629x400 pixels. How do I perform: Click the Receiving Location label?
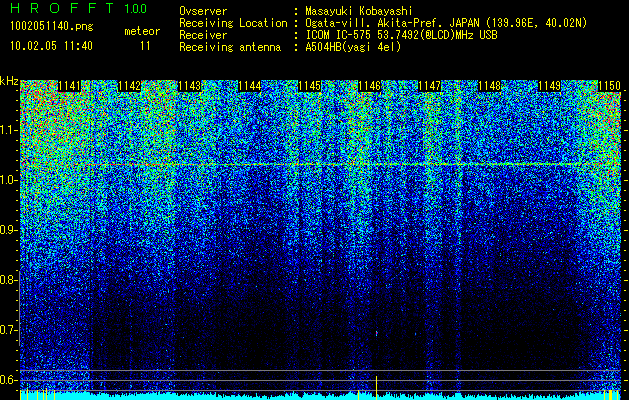point(233,24)
